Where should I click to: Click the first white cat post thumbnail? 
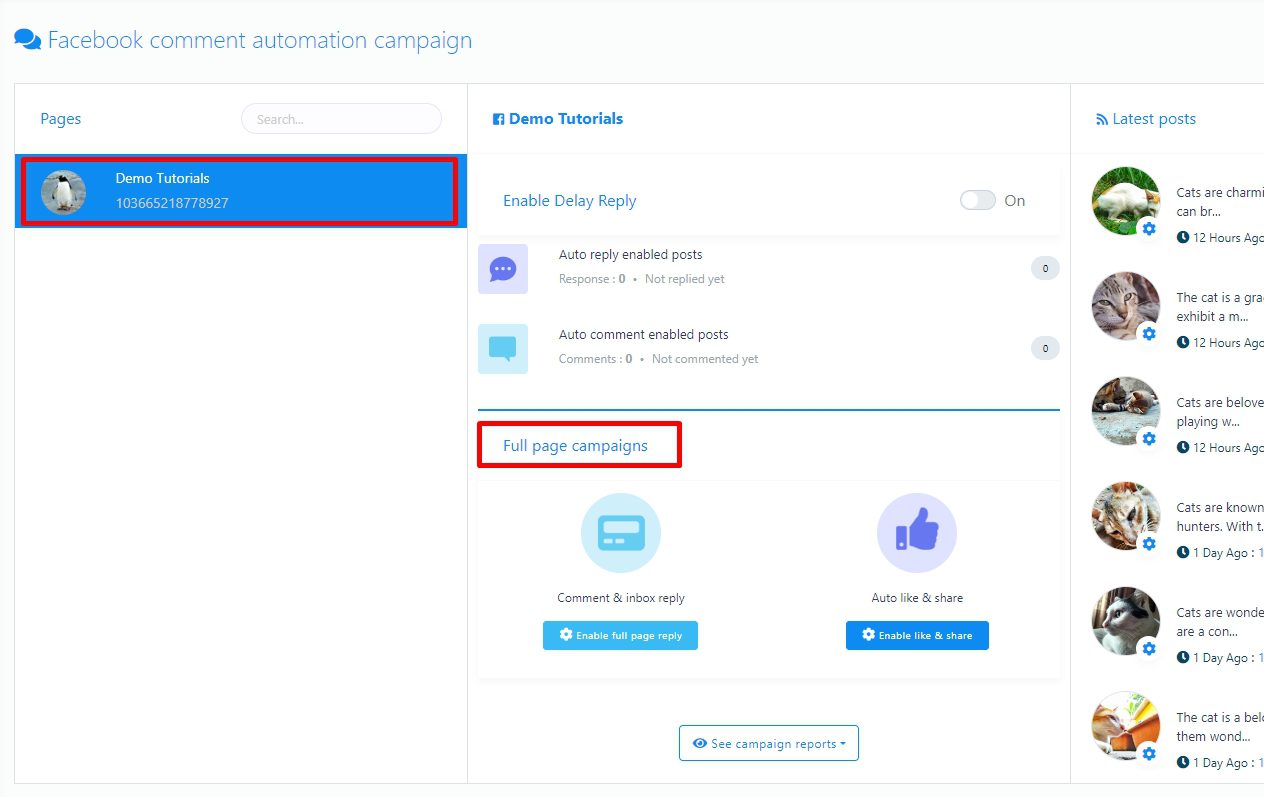(x=1124, y=199)
